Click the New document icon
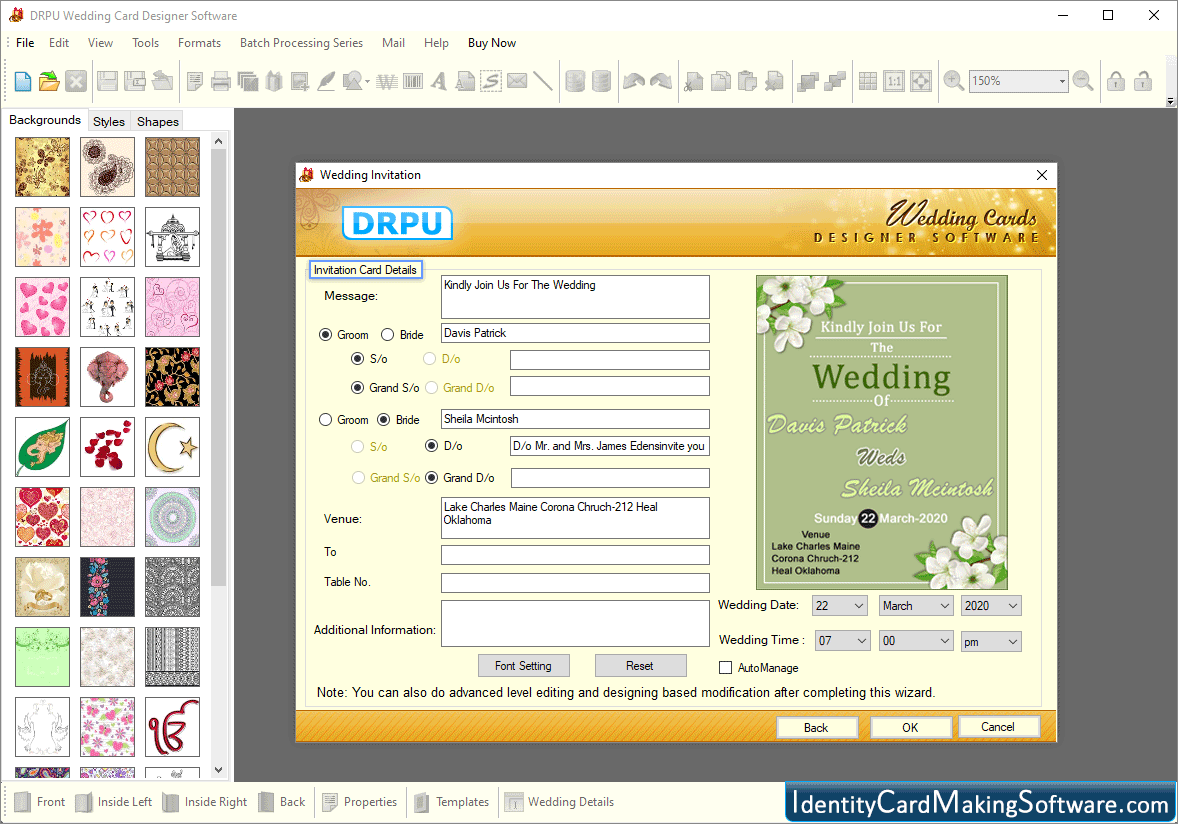The image size is (1178, 824). [23, 81]
